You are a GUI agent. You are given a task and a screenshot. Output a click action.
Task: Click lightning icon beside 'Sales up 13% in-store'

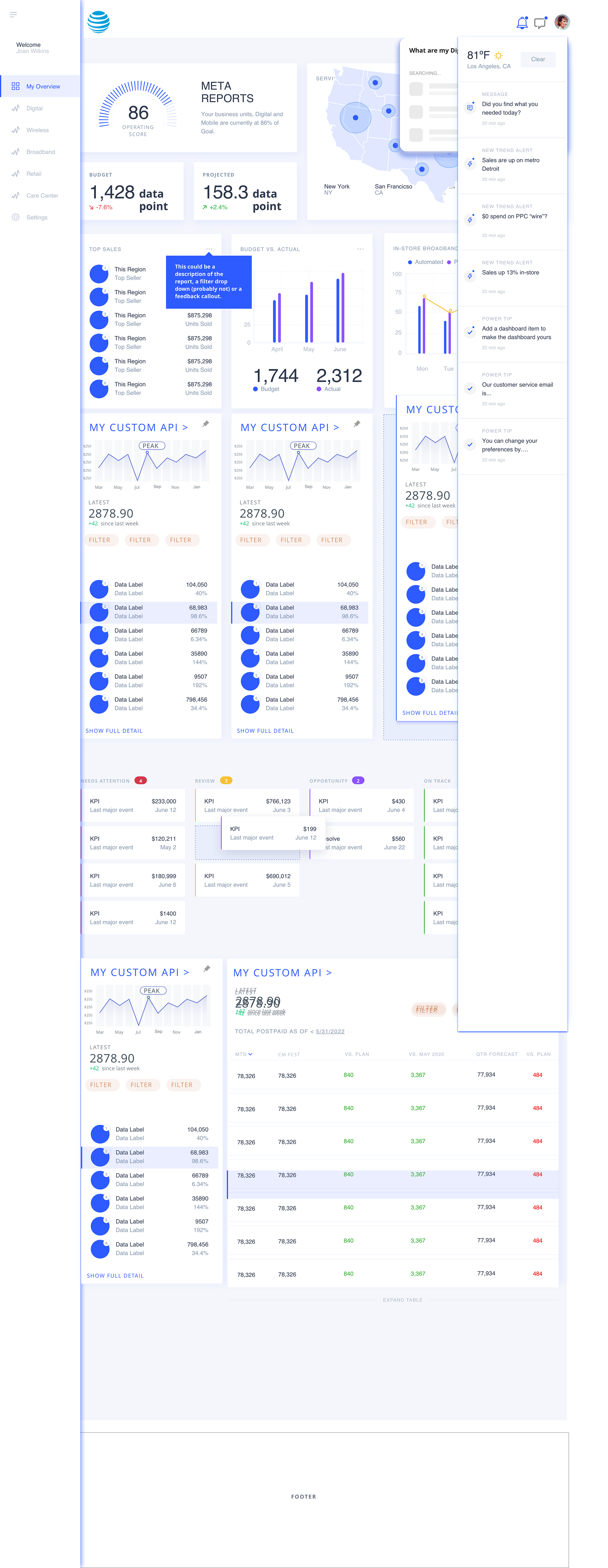[x=470, y=276]
